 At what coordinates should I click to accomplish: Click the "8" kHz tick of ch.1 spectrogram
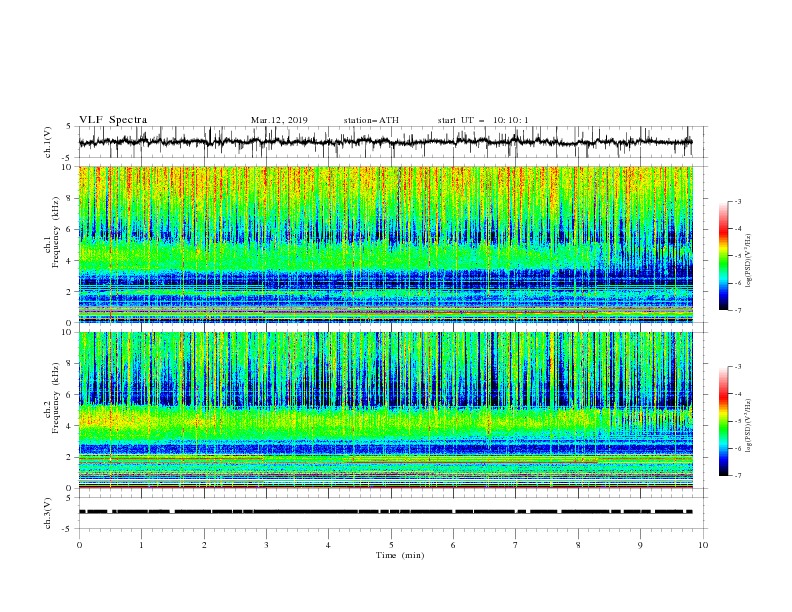pos(70,198)
